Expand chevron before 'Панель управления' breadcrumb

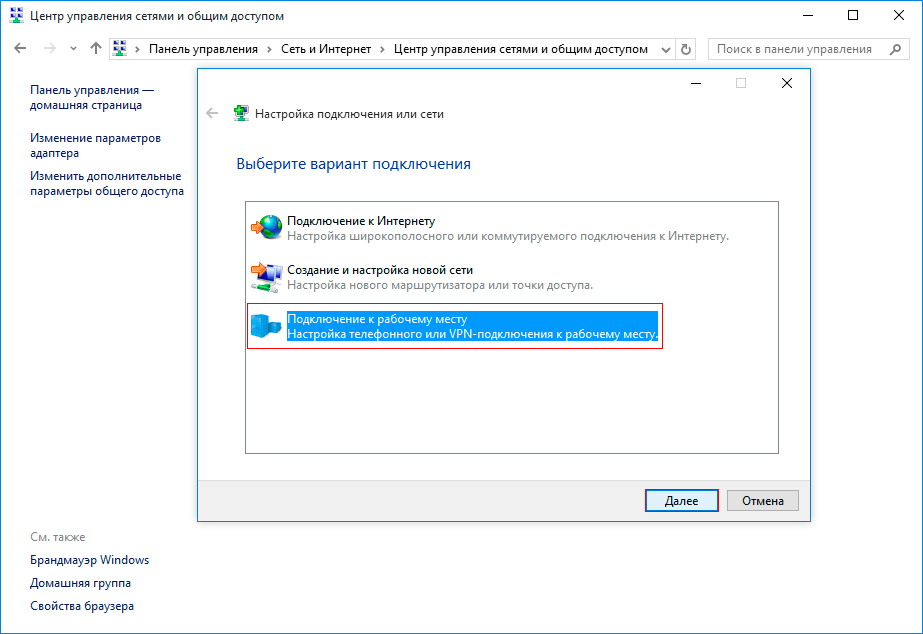coord(138,49)
